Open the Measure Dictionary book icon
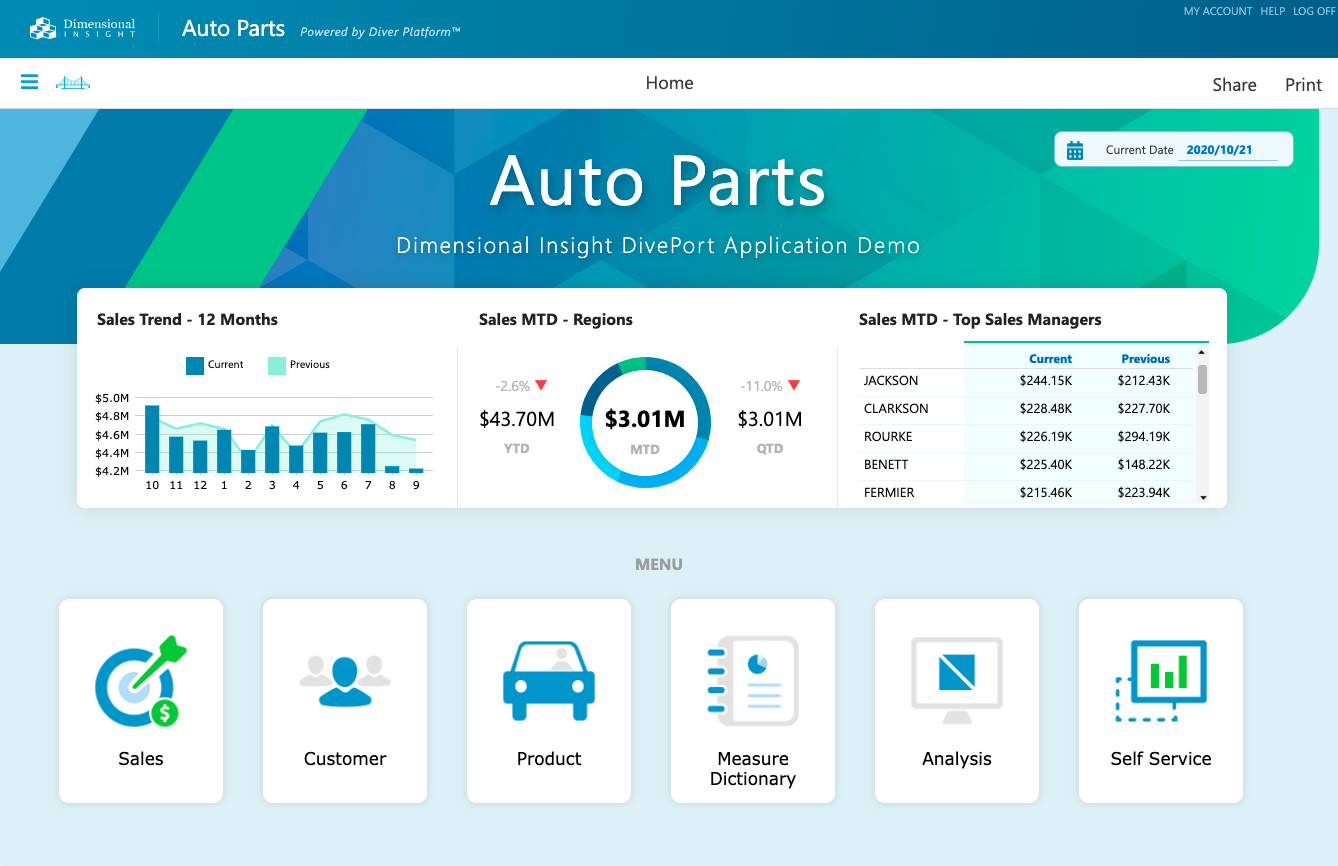 pos(752,681)
